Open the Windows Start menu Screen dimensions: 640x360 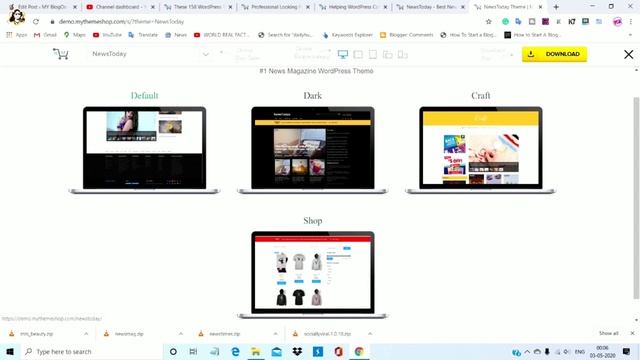click(10, 351)
